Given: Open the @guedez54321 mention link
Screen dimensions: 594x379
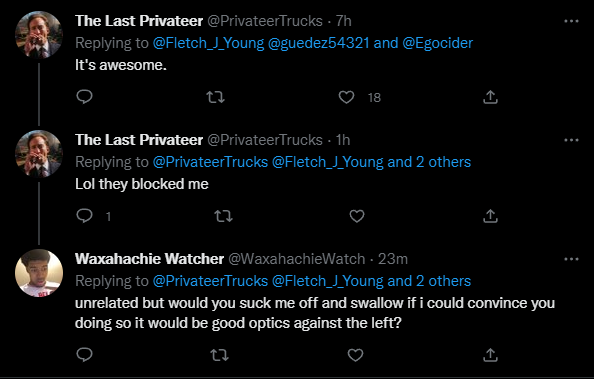Looking at the screenshot, I should pyautogui.click(x=319, y=43).
